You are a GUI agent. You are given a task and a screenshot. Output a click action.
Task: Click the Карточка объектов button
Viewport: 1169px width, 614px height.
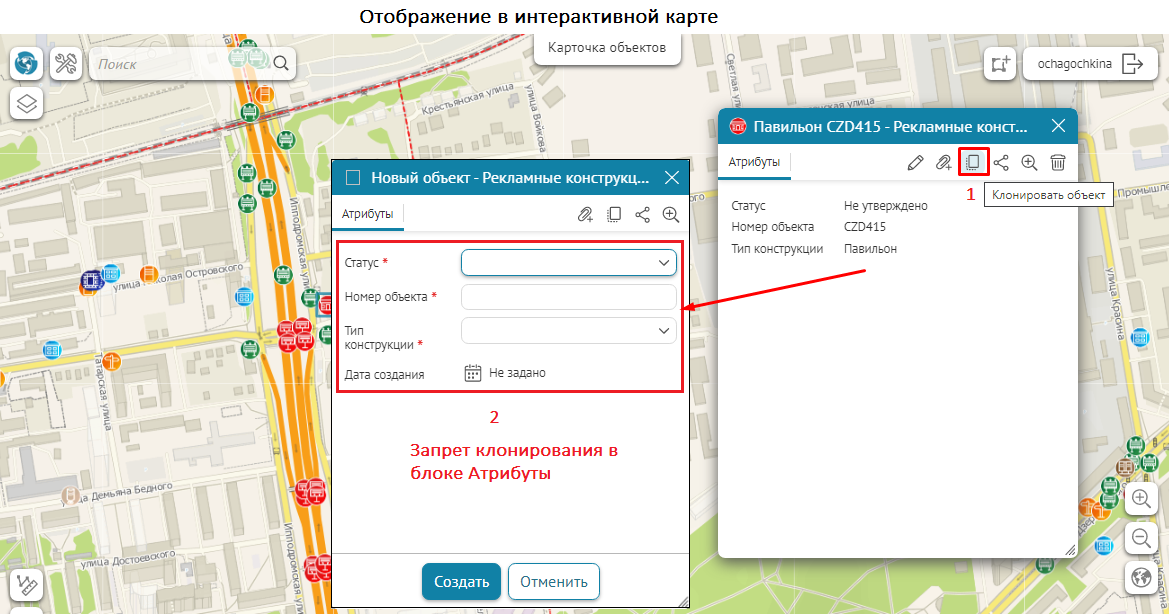[x=607, y=47]
